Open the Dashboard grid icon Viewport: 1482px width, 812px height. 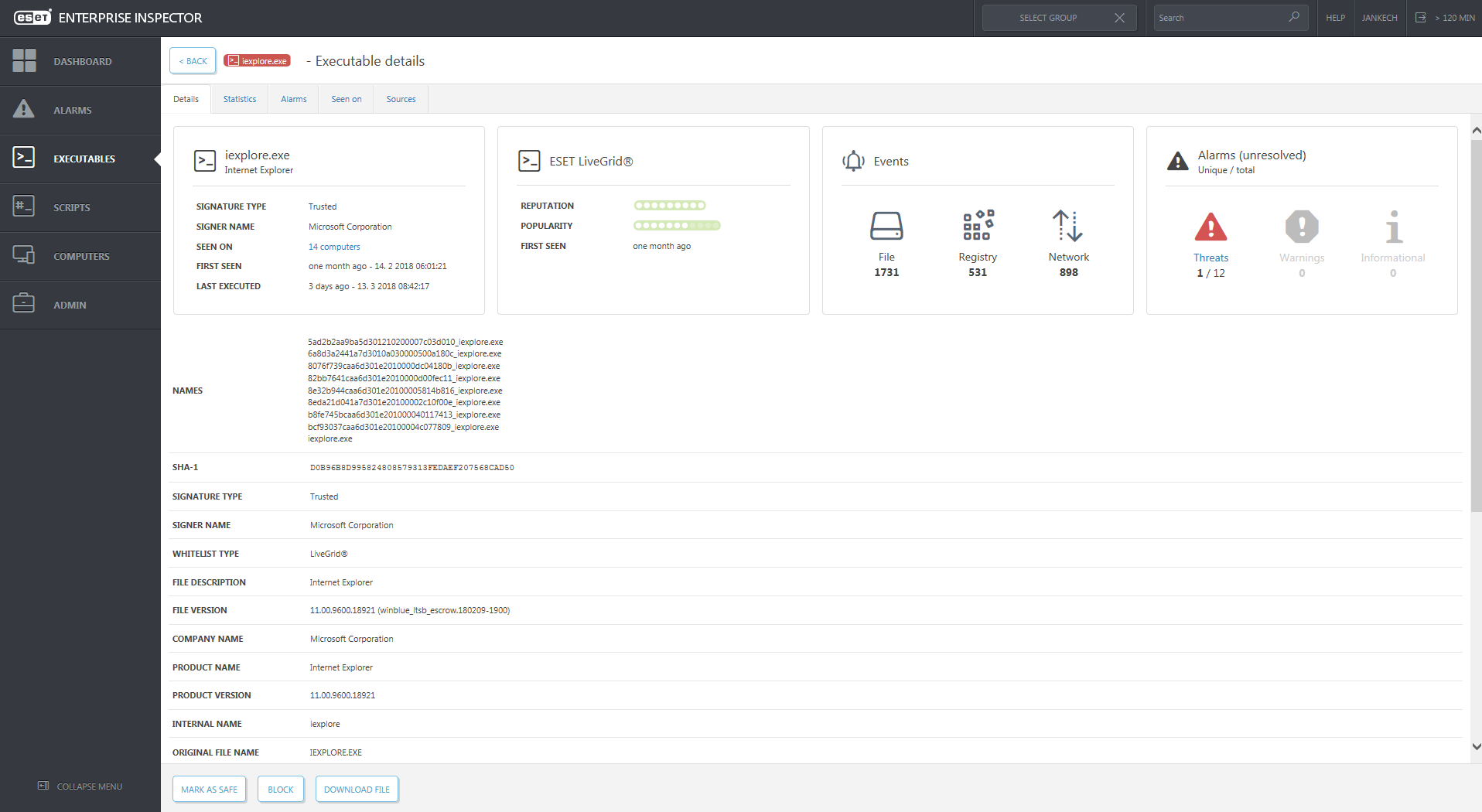tap(24, 60)
